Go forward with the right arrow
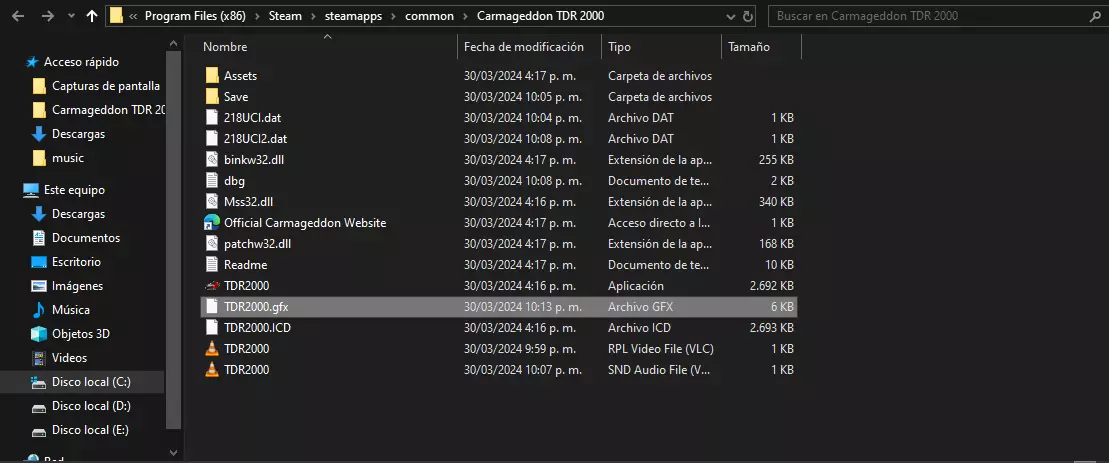This screenshot has width=1109, height=463. [x=47, y=16]
